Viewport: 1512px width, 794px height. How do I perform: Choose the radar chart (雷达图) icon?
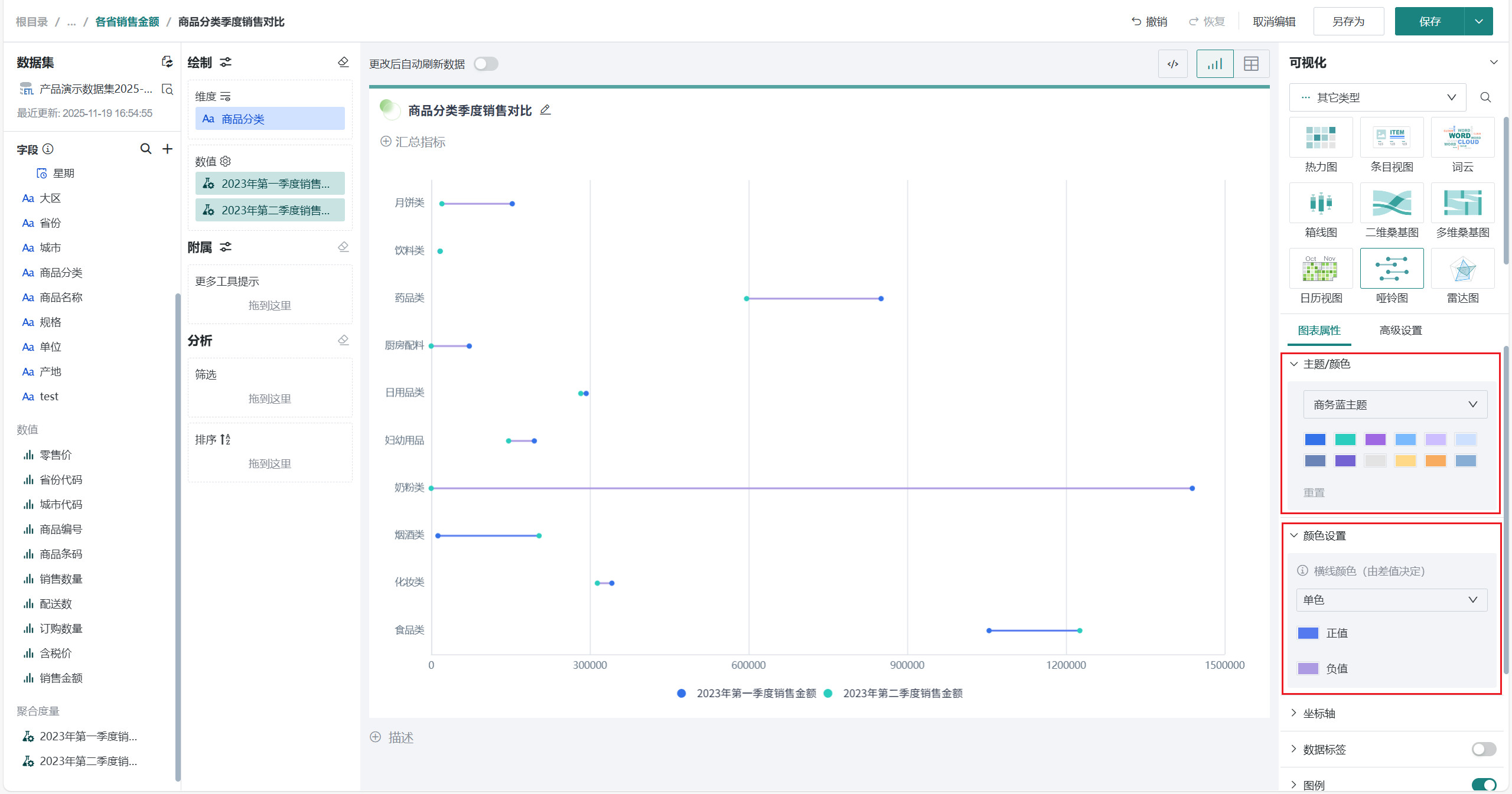pos(1462,269)
